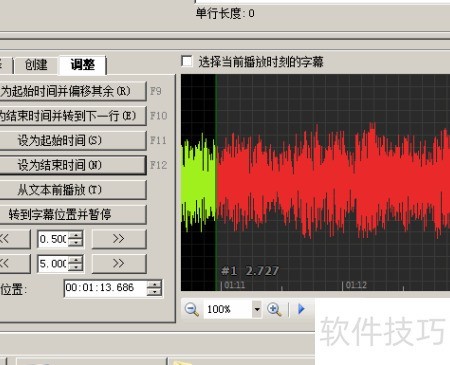Click the forward >> button beside 0.500
This screenshot has height=365, width=450.
coord(119,239)
